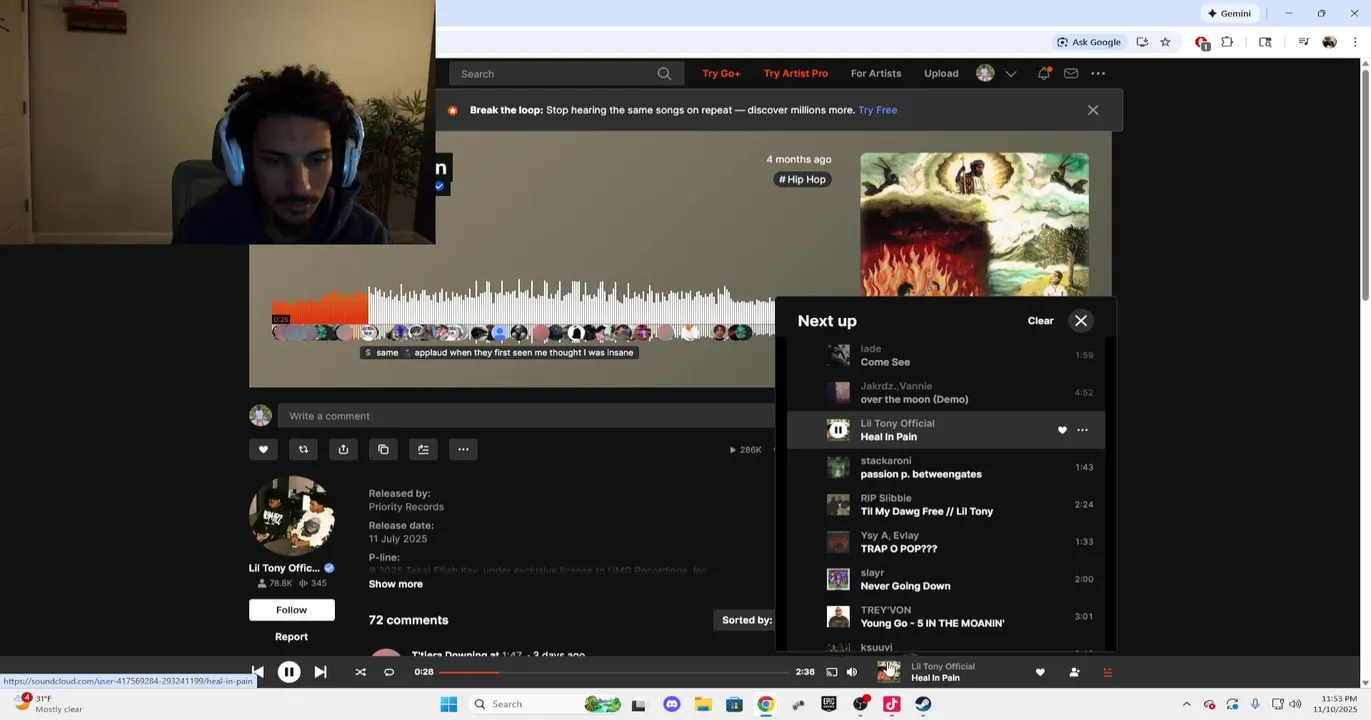The width and height of the screenshot is (1371, 720).
Task: Skip to the previous track
Action: tap(258, 672)
